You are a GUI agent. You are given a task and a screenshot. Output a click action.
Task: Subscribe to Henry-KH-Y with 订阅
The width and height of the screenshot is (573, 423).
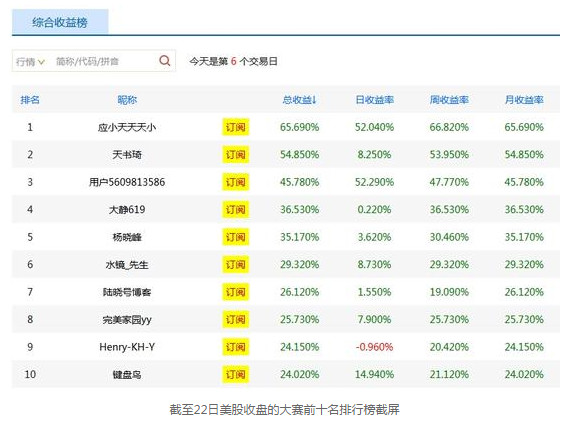[235, 347]
